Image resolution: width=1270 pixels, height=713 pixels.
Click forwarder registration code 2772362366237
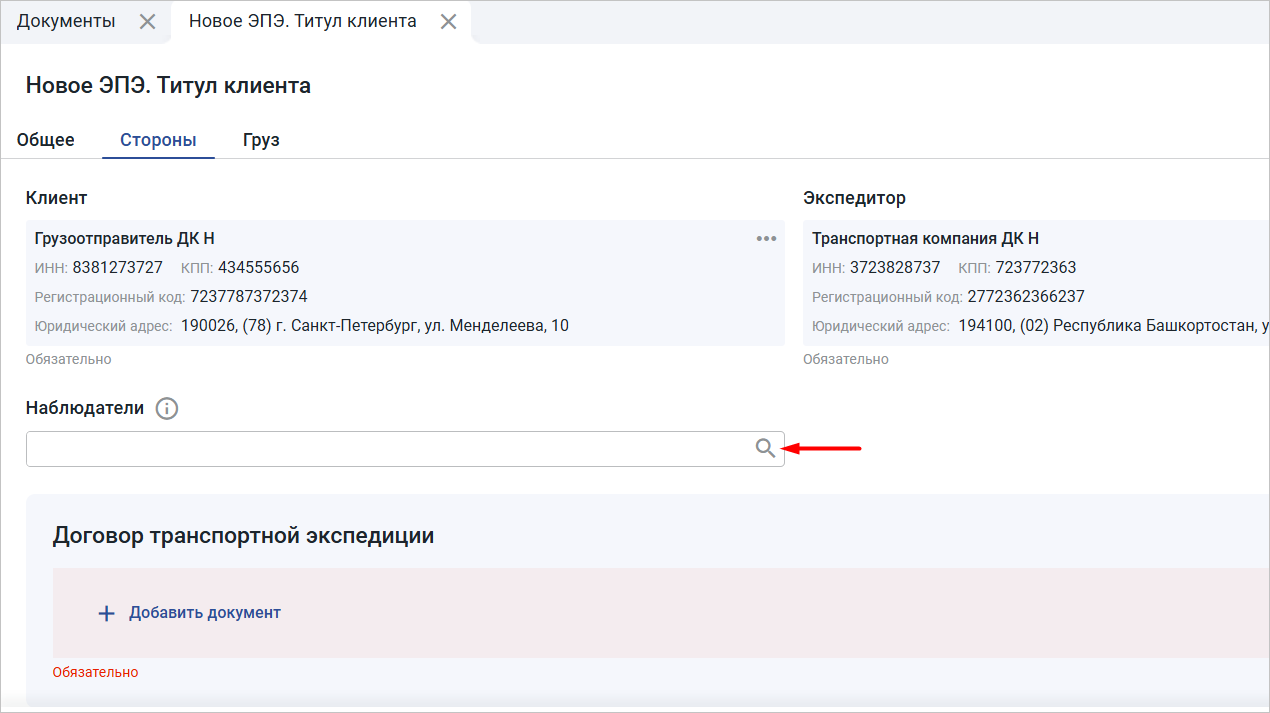1026,297
